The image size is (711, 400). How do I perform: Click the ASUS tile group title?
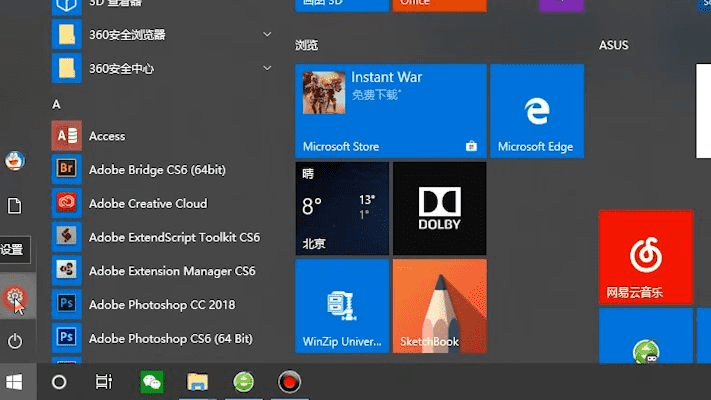point(614,45)
